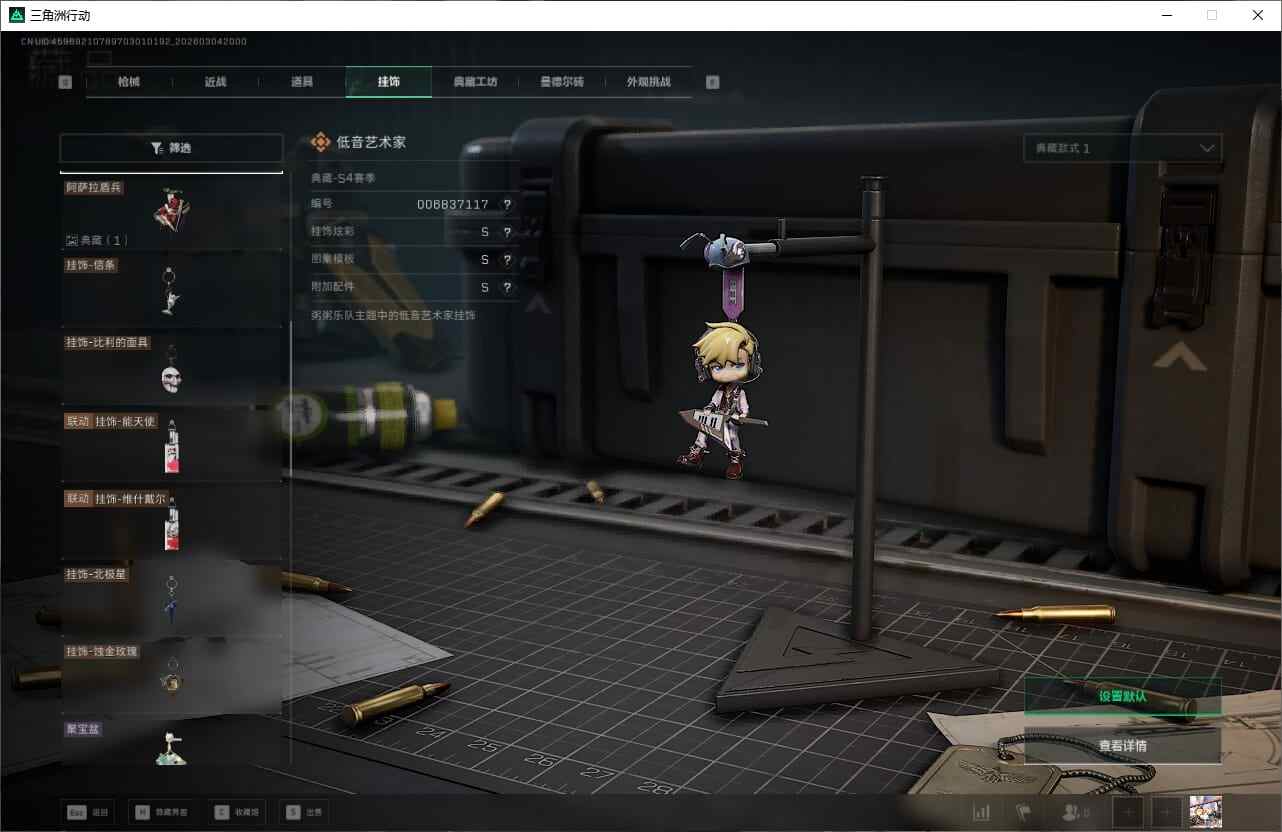
Task: Click the help icon next to 编号
Action: 507,205
